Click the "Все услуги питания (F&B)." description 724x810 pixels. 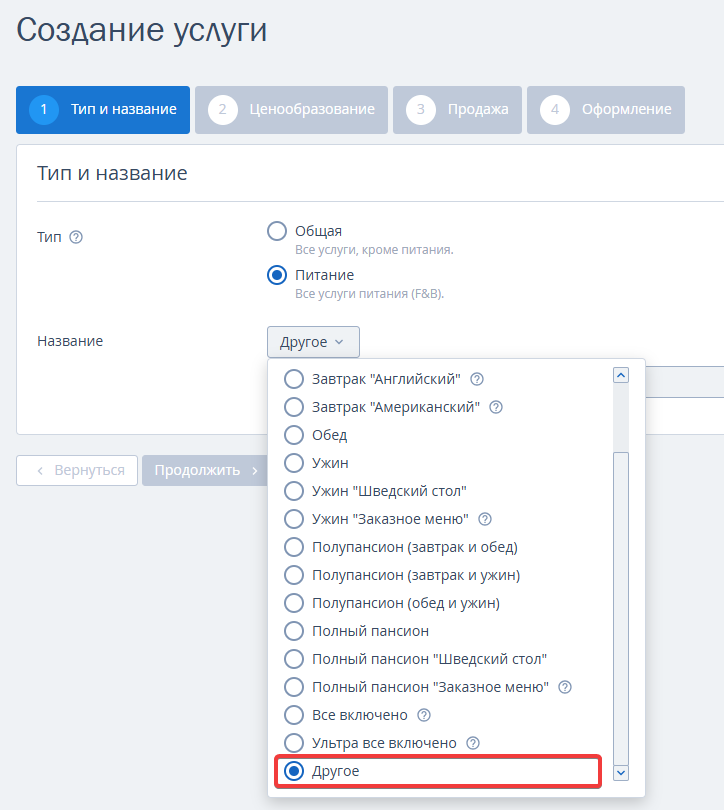369,293
